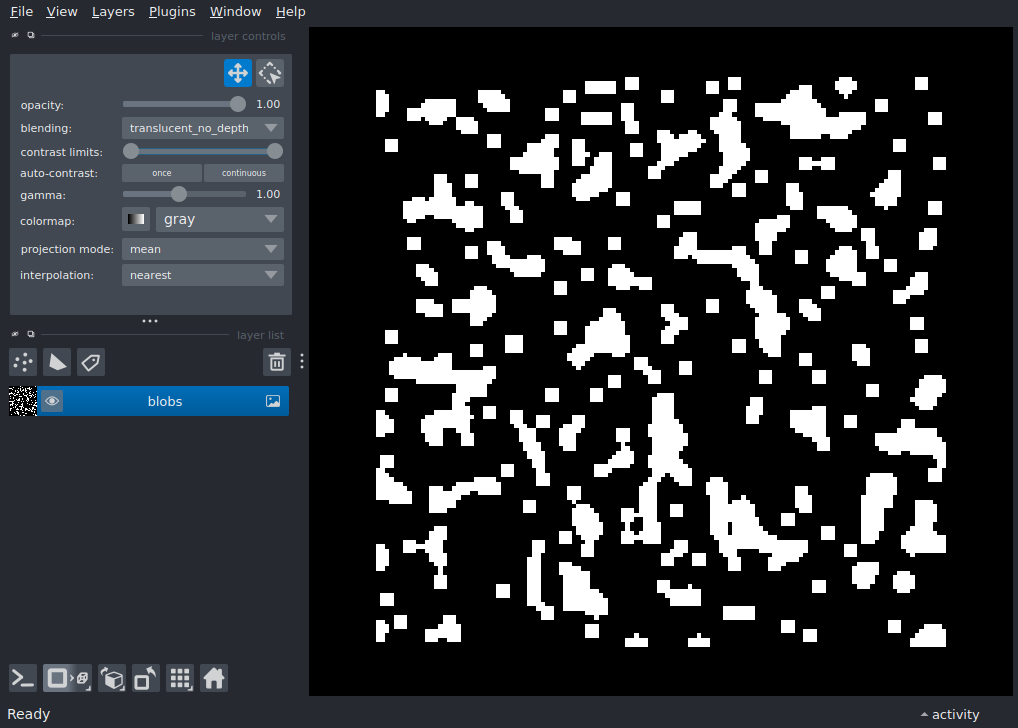
Task: Open the blending mode dropdown
Action: pyautogui.click(x=203, y=128)
